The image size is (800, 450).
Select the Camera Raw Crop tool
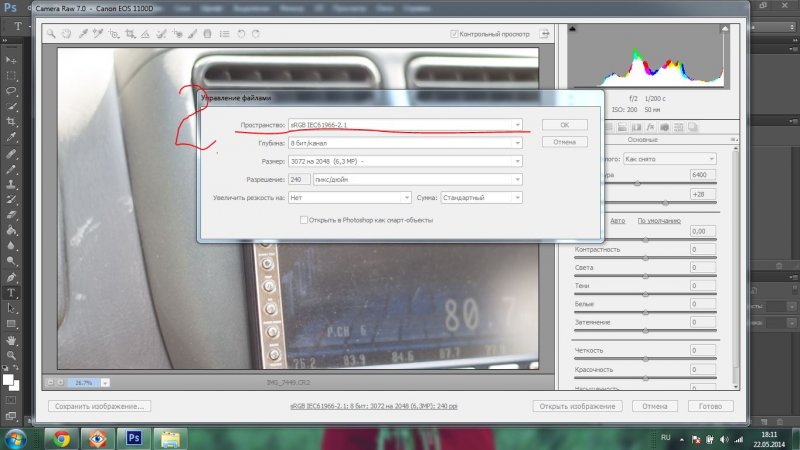pos(130,34)
